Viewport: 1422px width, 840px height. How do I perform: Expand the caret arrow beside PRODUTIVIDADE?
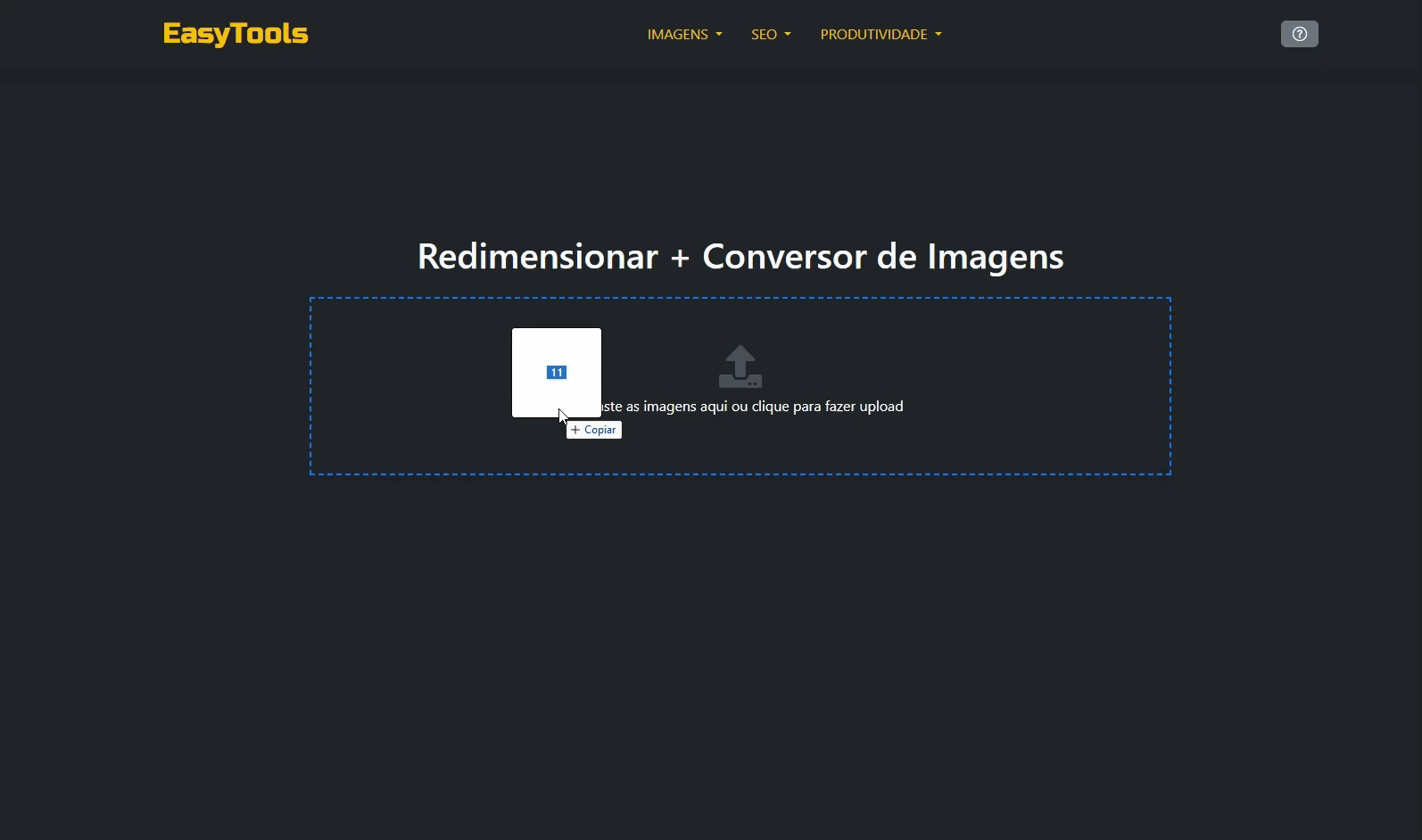click(x=938, y=35)
